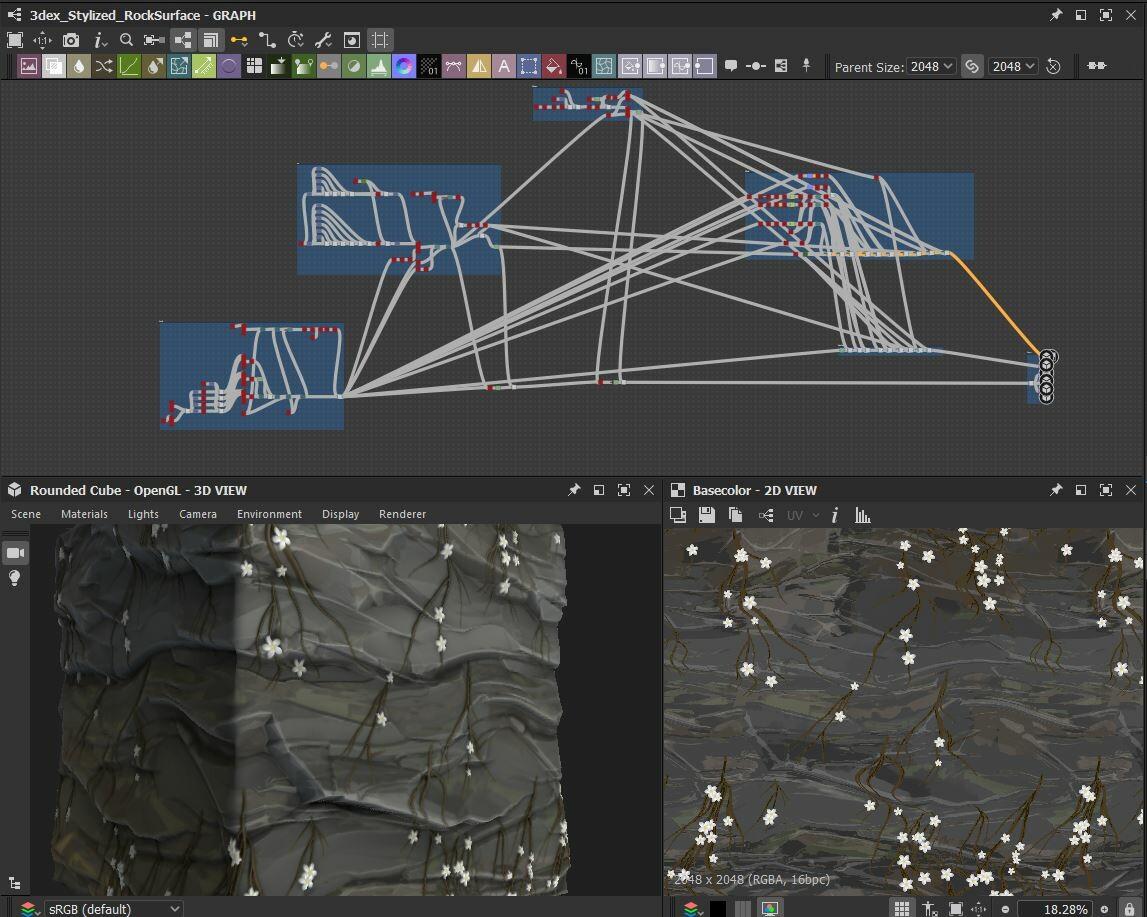Click the dot node icon next to the comment icon
This screenshot has height=917, width=1147.
point(756,65)
